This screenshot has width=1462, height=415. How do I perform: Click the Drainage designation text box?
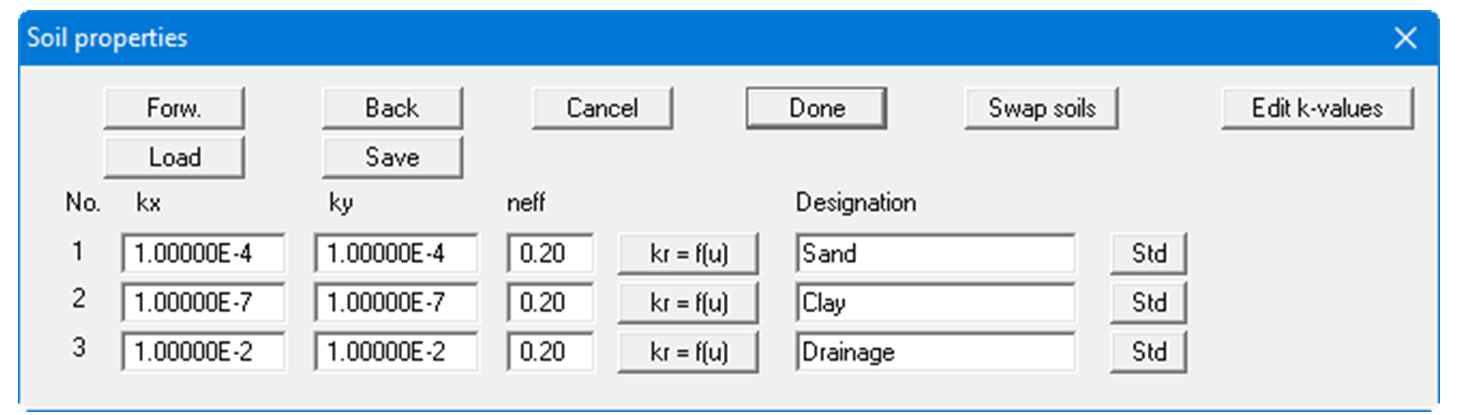pos(936,352)
